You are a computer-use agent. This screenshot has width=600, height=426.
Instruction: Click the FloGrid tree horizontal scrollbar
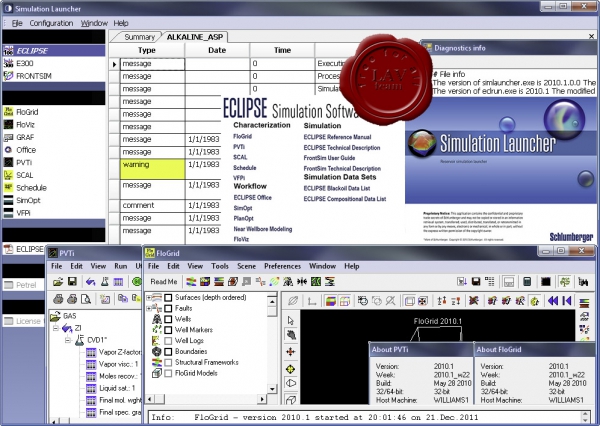click(x=206, y=399)
